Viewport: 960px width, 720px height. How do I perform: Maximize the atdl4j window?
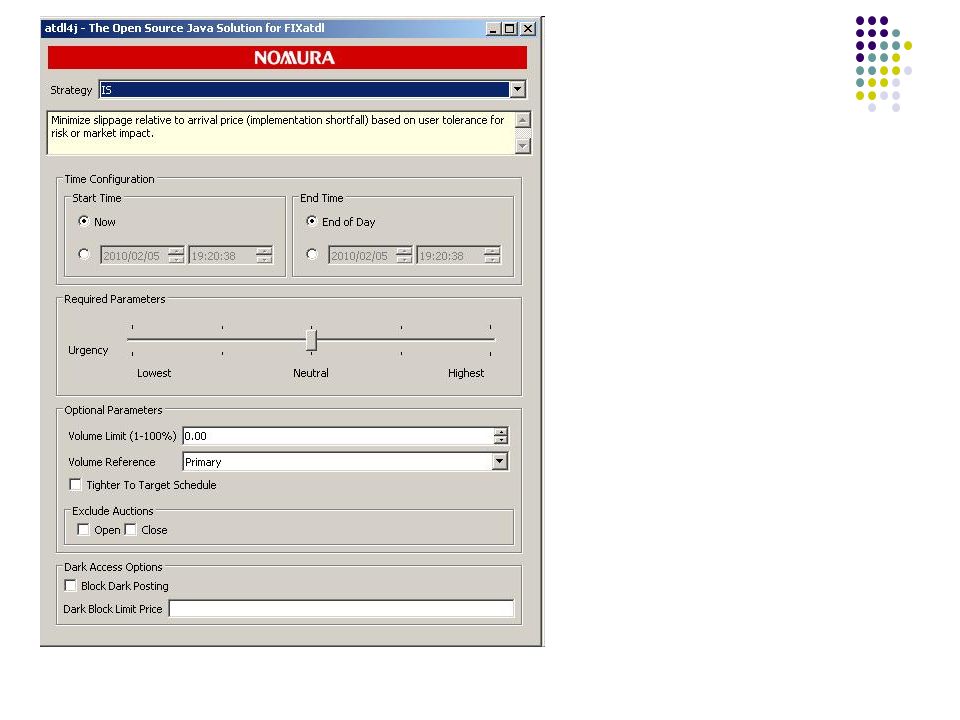(509, 29)
